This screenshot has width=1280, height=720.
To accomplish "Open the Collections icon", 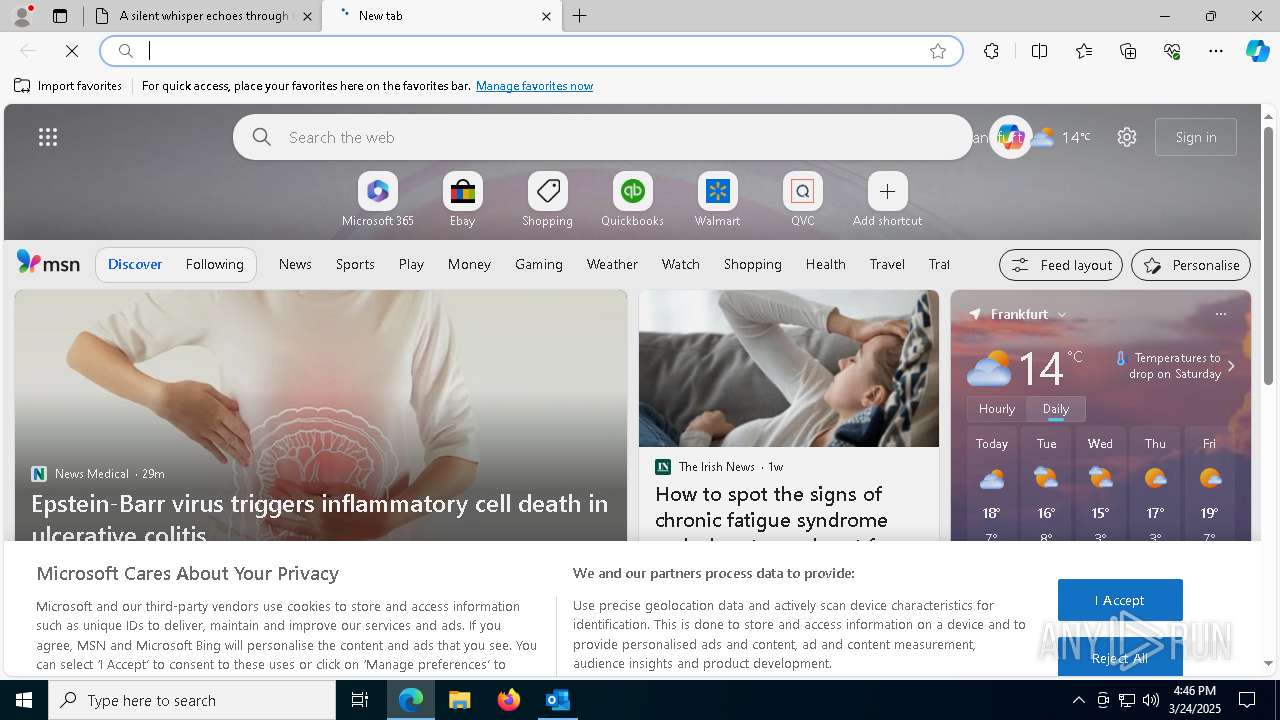I will point(1128,51).
